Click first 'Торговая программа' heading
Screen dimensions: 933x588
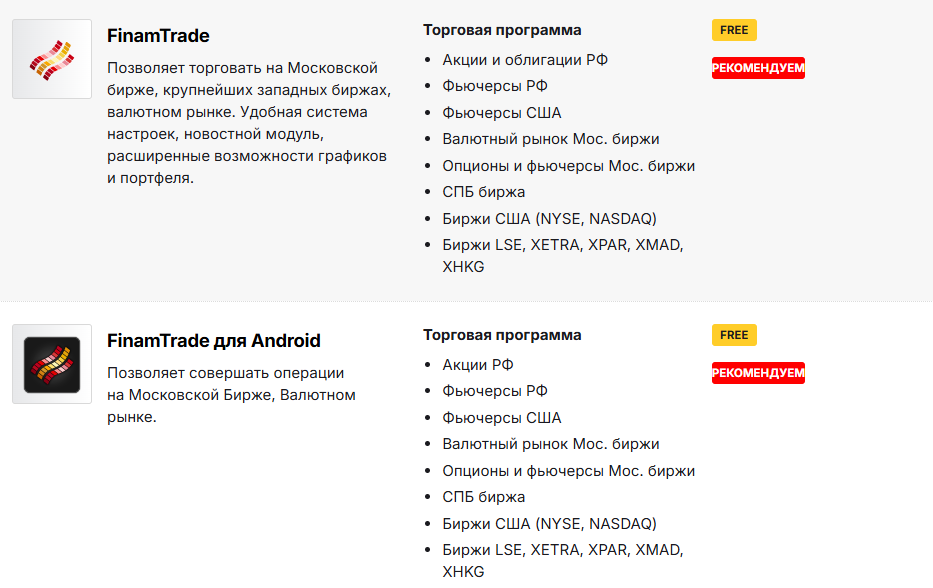pos(502,30)
